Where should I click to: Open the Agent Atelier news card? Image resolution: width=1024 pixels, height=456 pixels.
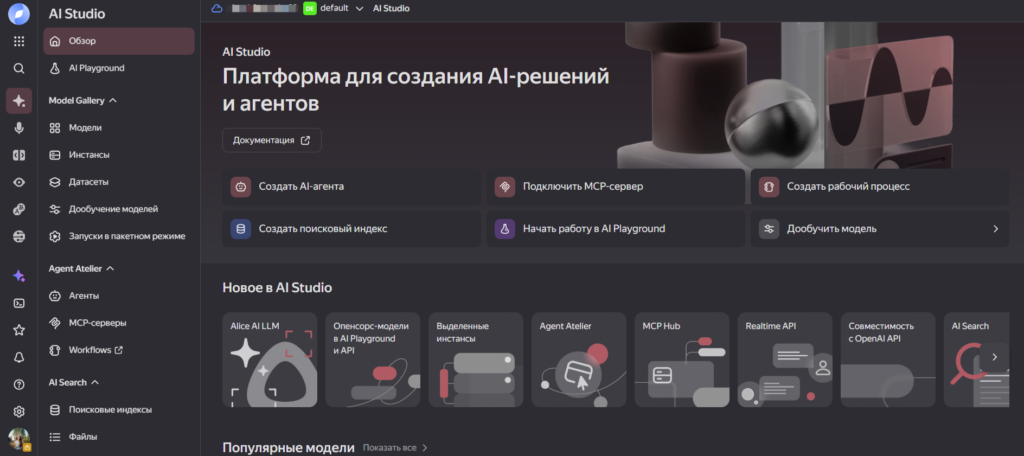(x=579, y=360)
